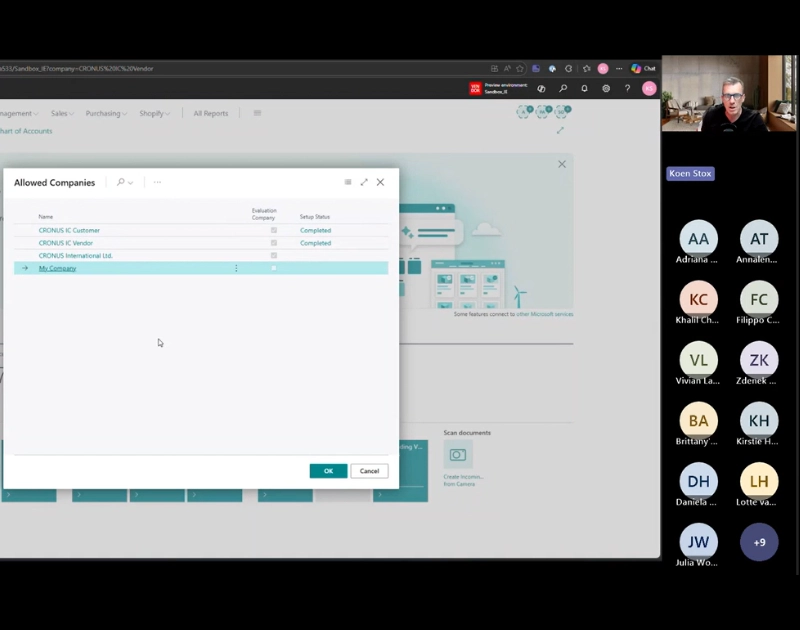Select the My Company link
800x630 pixels.
[x=57, y=268]
